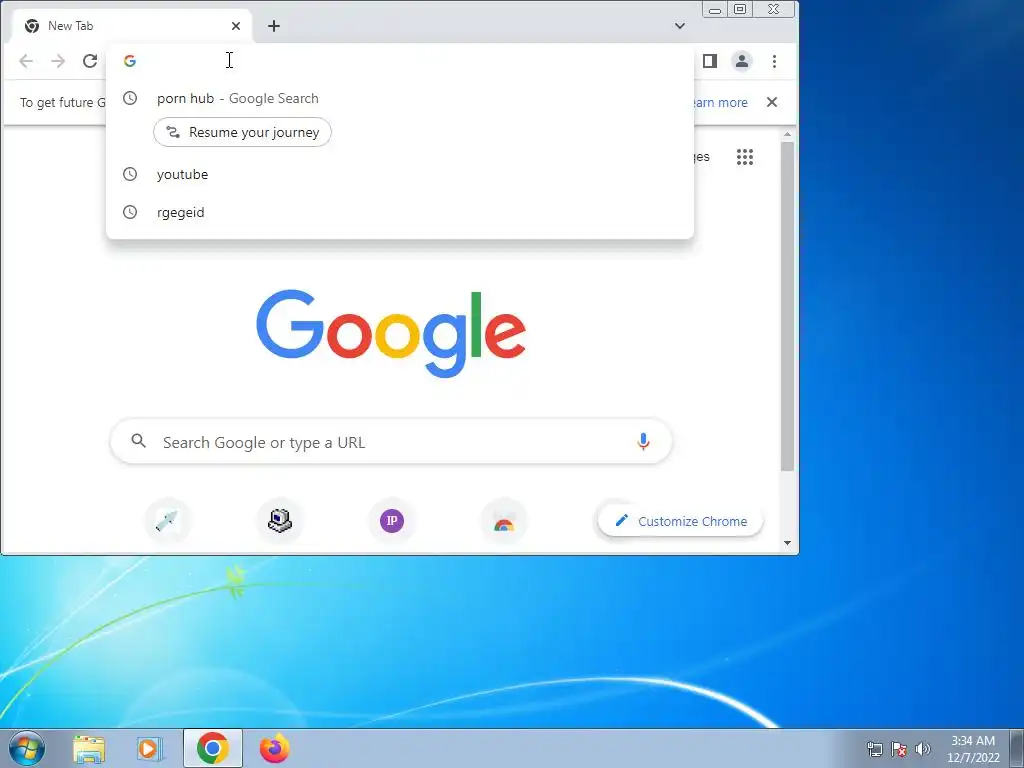
Task: Open the Chrome side panel
Action: point(710,61)
